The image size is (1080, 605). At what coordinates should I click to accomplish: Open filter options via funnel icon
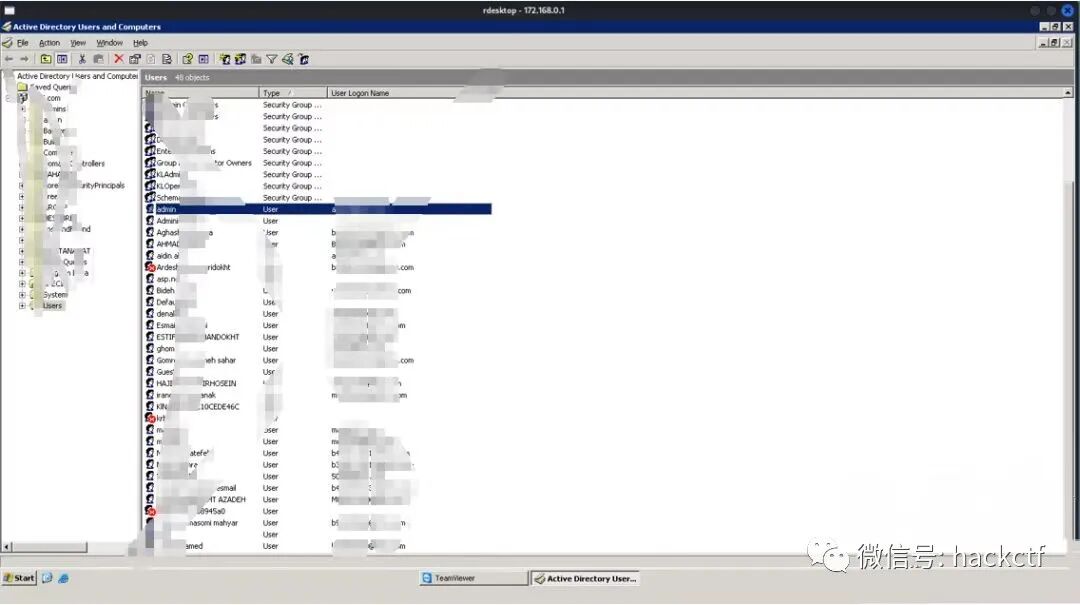(x=272, y=59)
